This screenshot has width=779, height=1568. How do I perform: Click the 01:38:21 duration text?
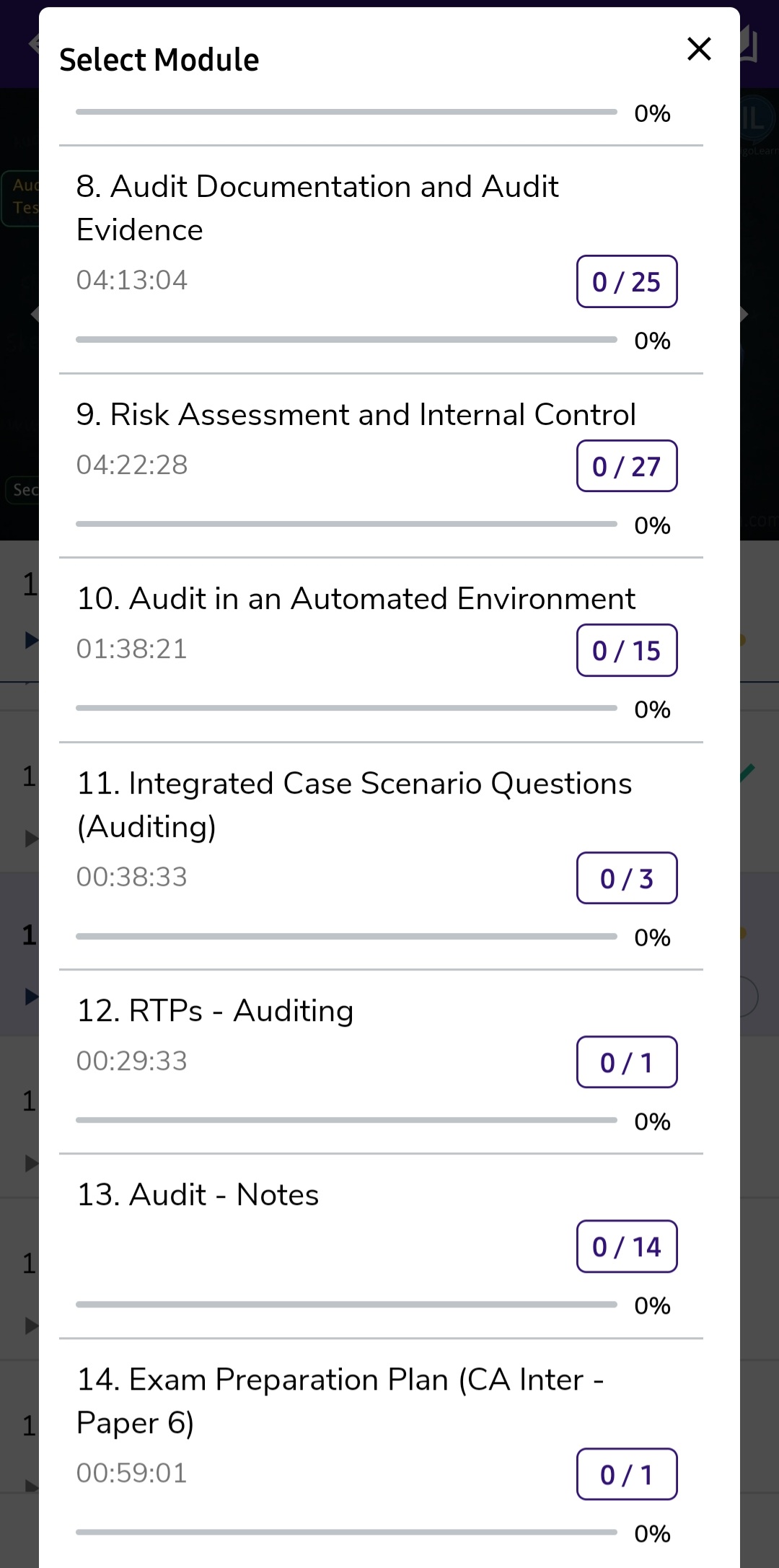click(132, 649)
